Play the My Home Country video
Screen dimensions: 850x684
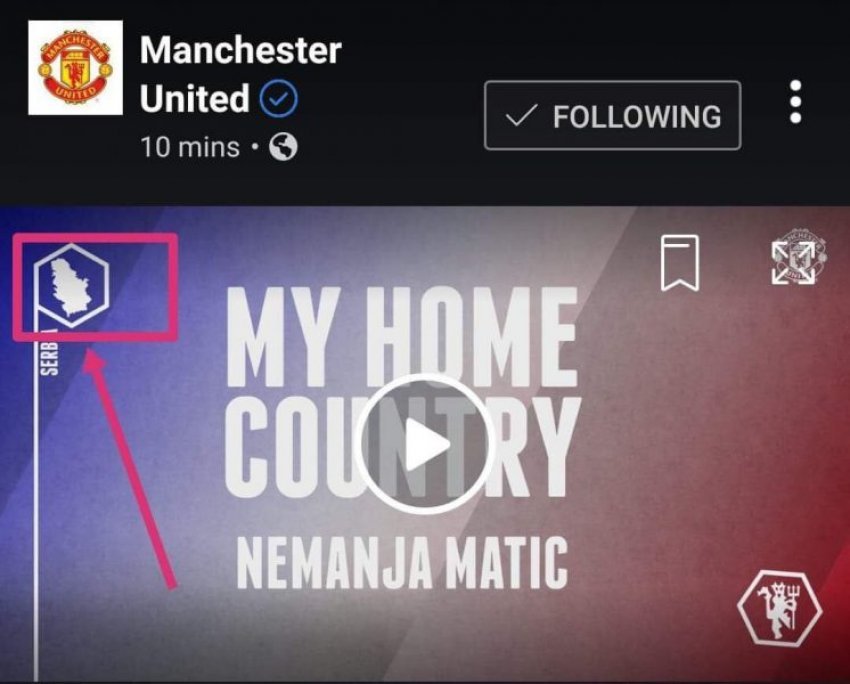coord(422,444)
